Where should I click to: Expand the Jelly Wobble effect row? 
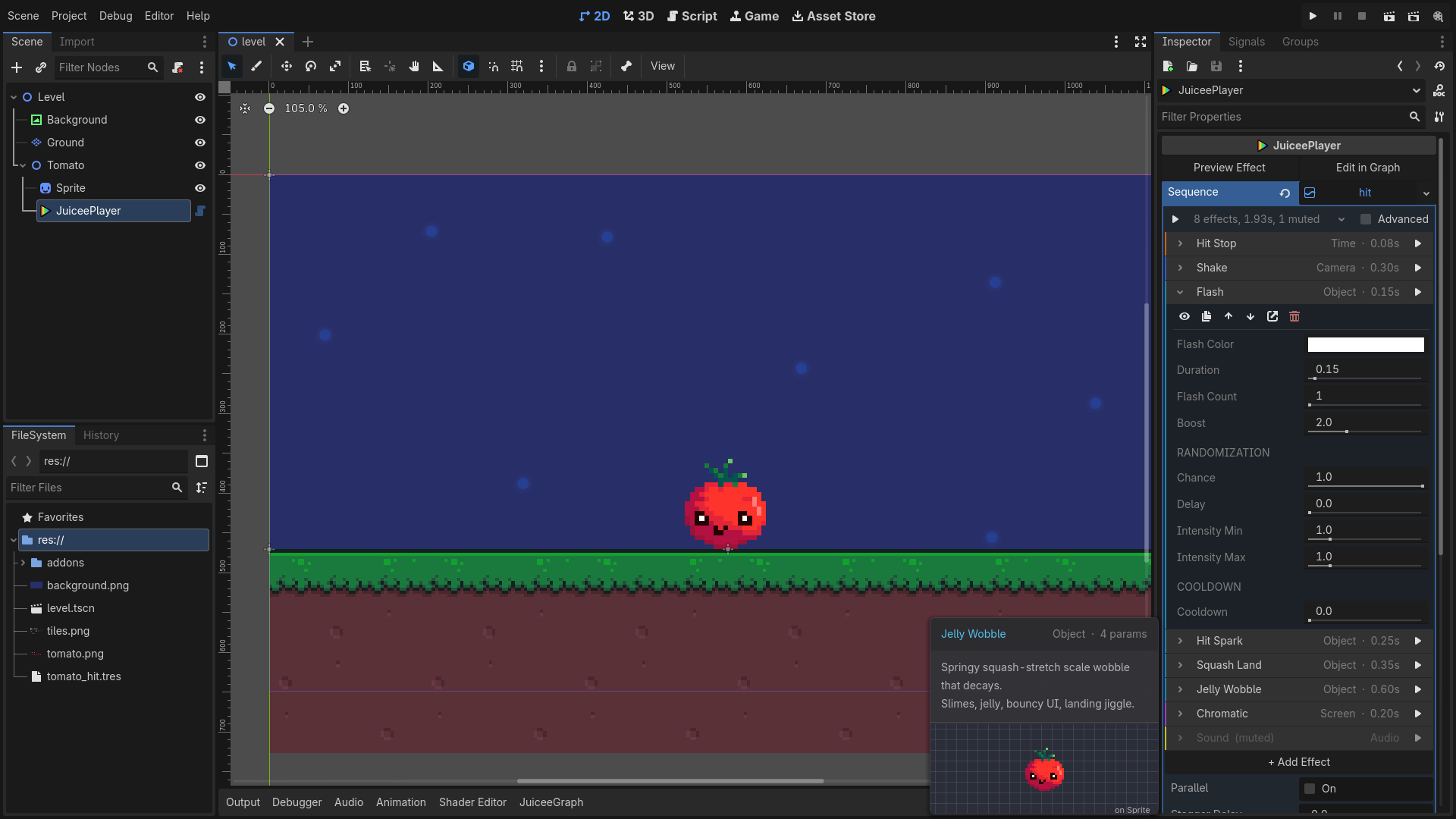click(1180, 689)
